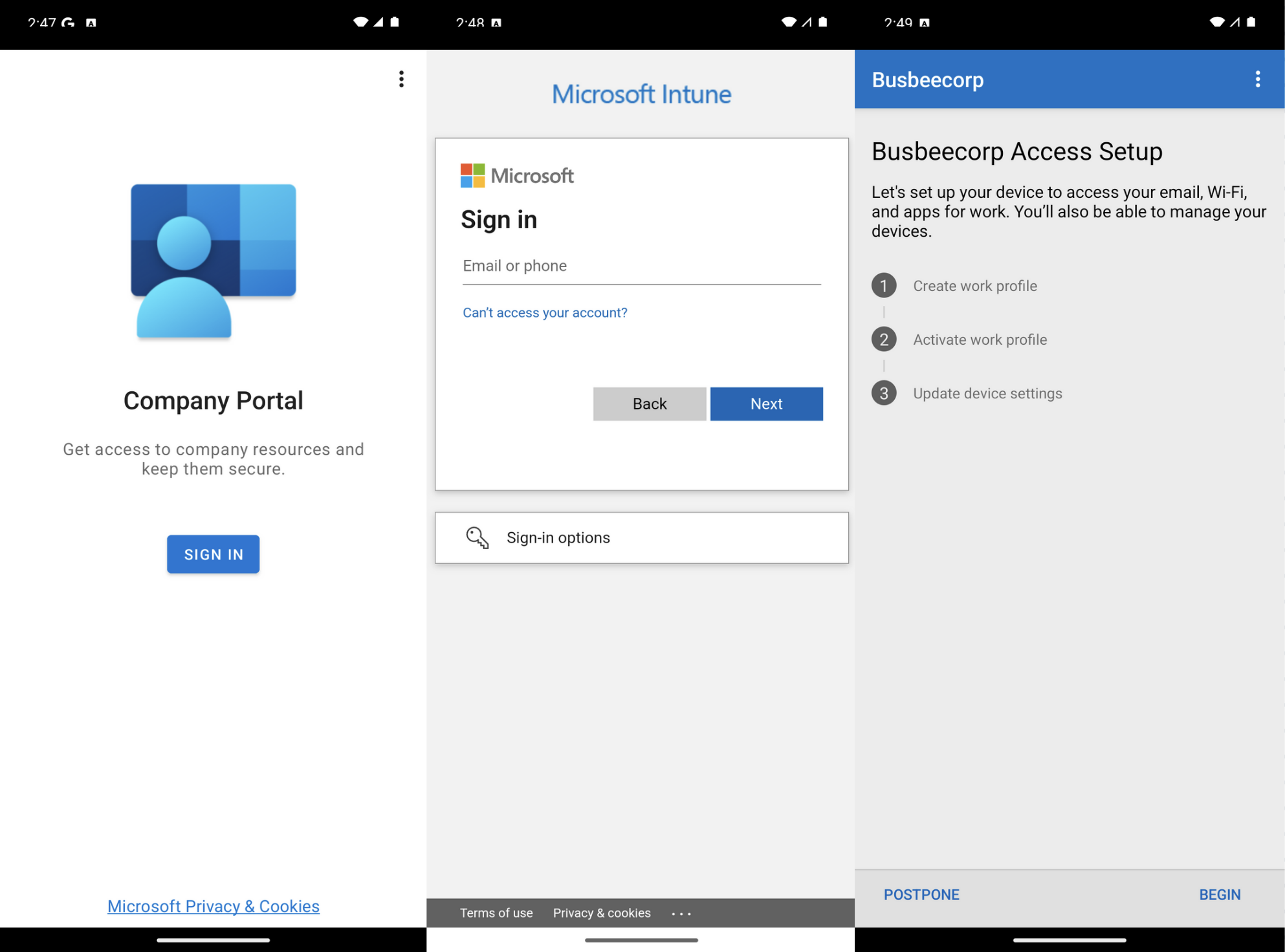Image resolution: width=1285 pixels, height=952 pixels.
Task: Open the Privacy & cookies menu item
Action: coord(601,913)
